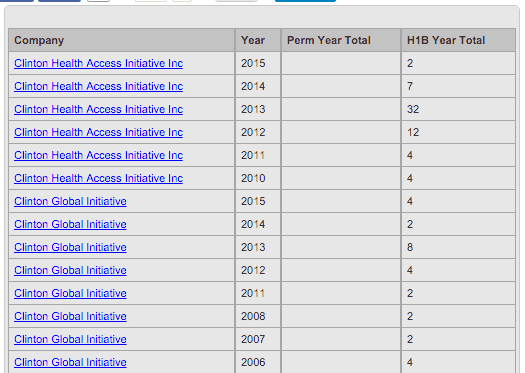This screenshot has width=525, height=373.
Task: Select the H1B total value 12
Action: point(413,132)
